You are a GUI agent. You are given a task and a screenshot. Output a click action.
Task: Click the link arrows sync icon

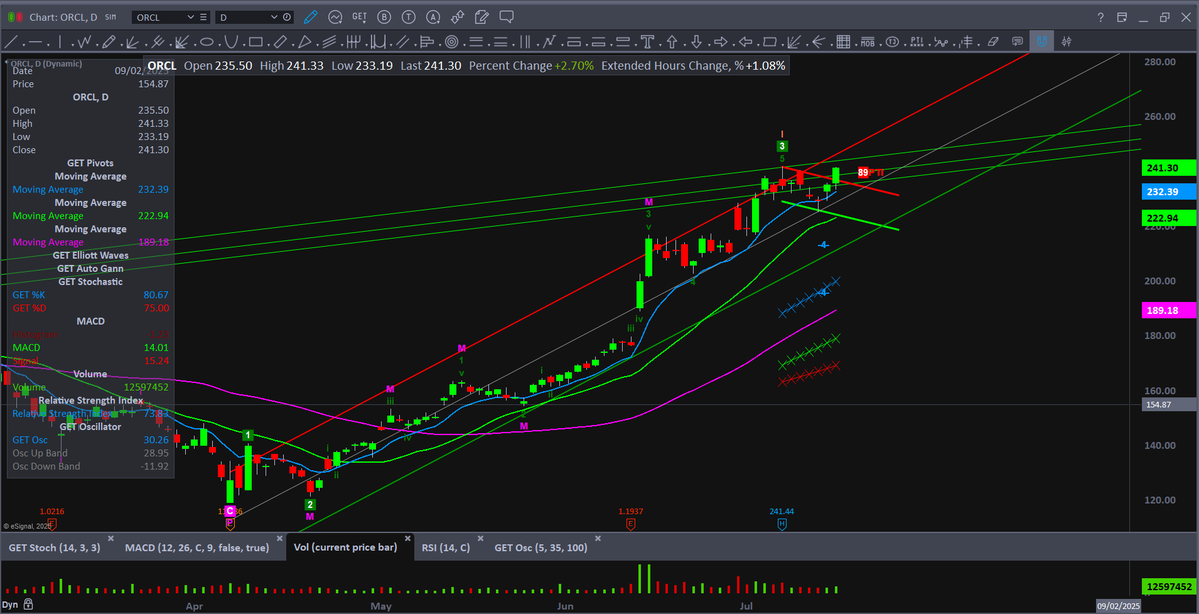tap(457, 17)
